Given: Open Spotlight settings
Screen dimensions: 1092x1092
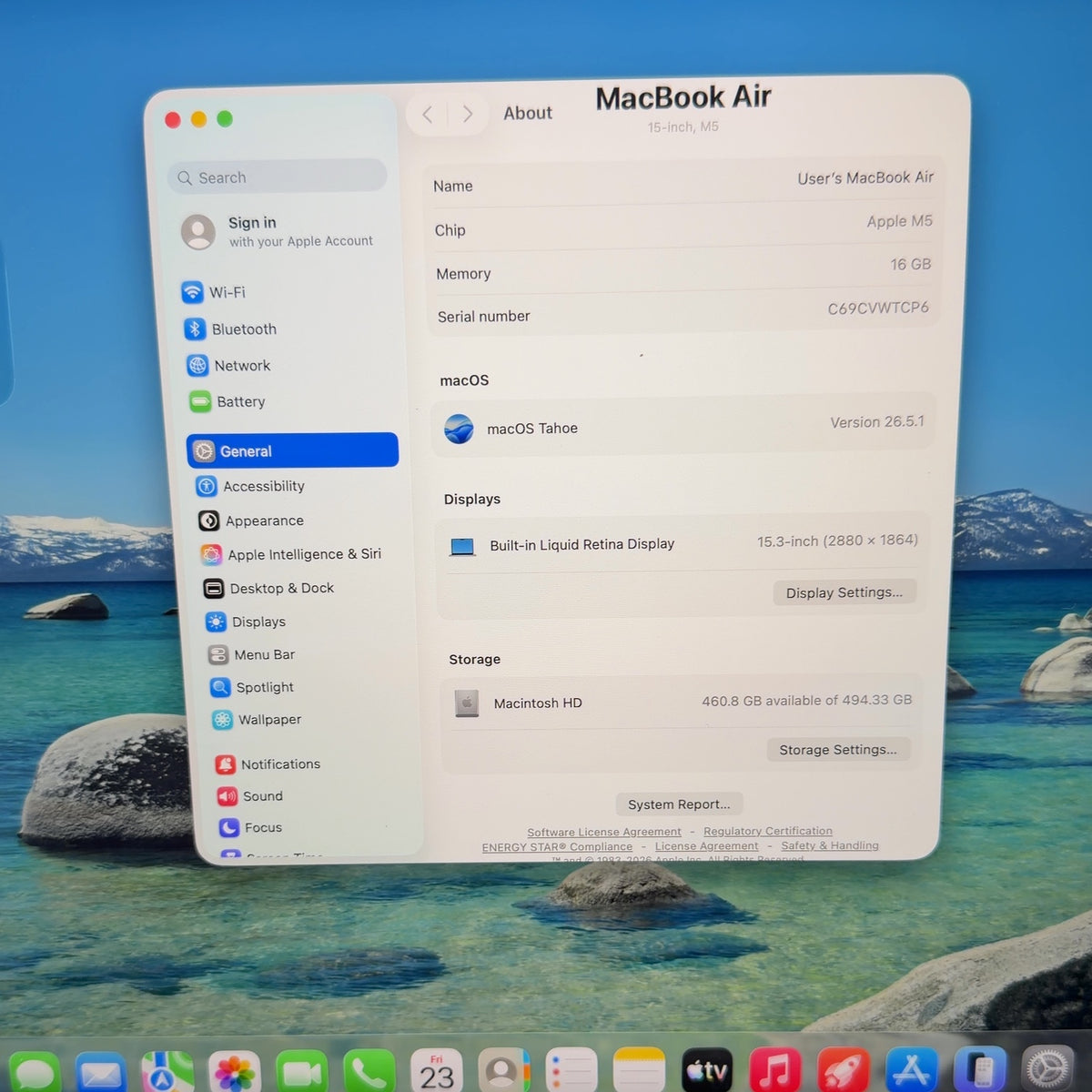Looking at the screenshot, I should (252, 687).
